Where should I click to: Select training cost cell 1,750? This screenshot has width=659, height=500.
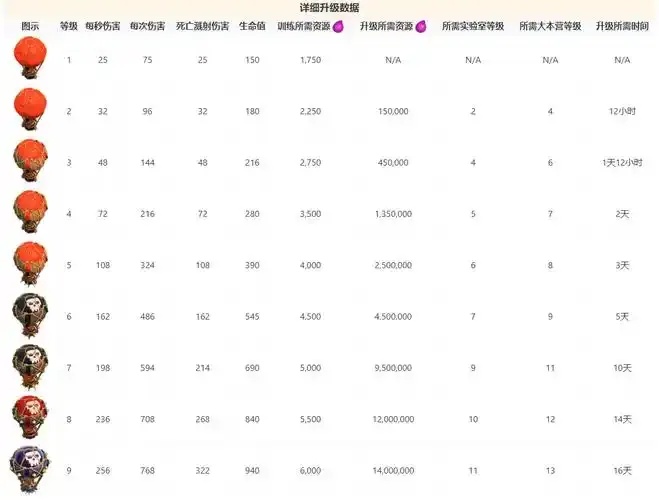tap(310, 60)
